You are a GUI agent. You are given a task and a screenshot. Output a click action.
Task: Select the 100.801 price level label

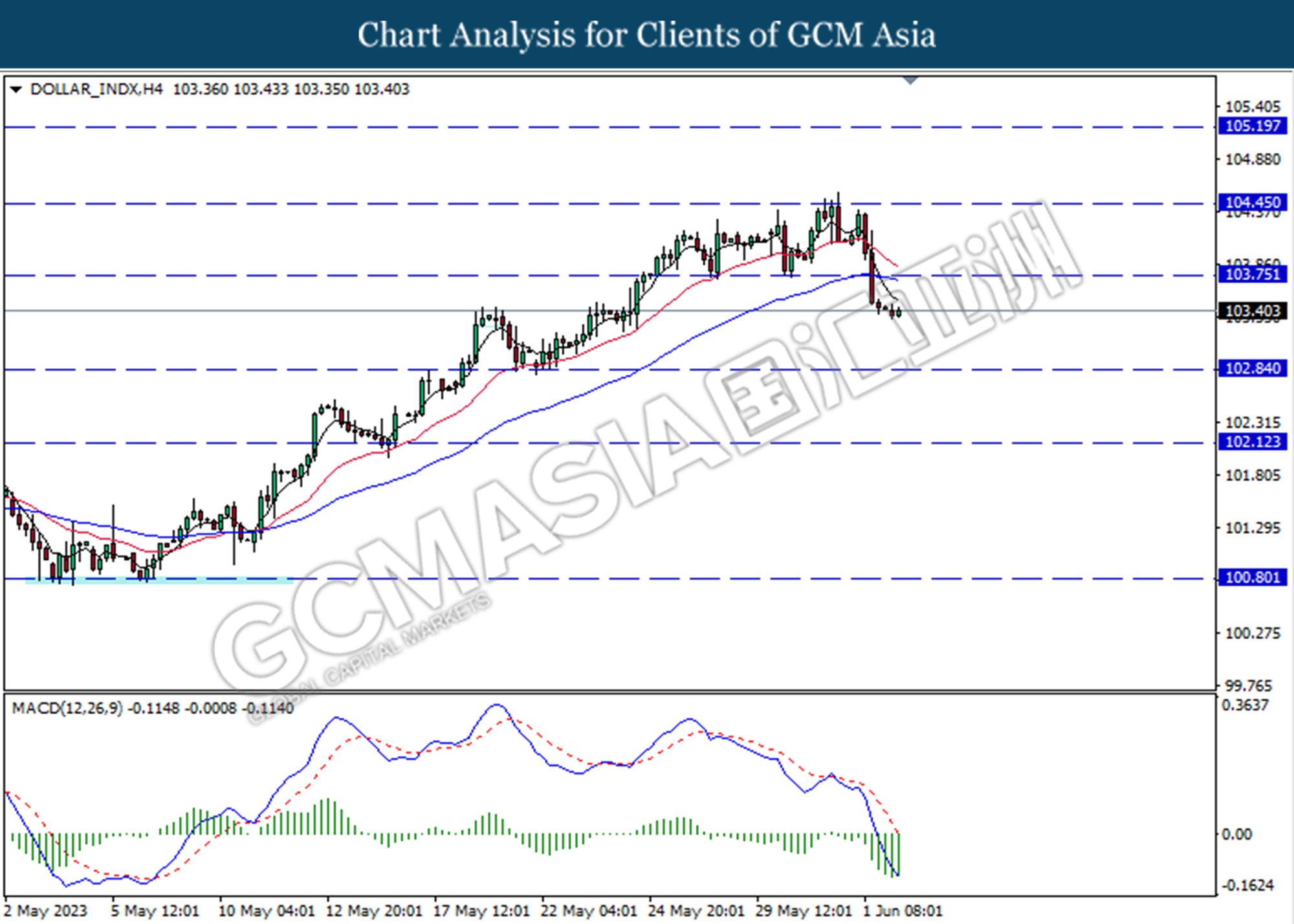click(1253, 577)
